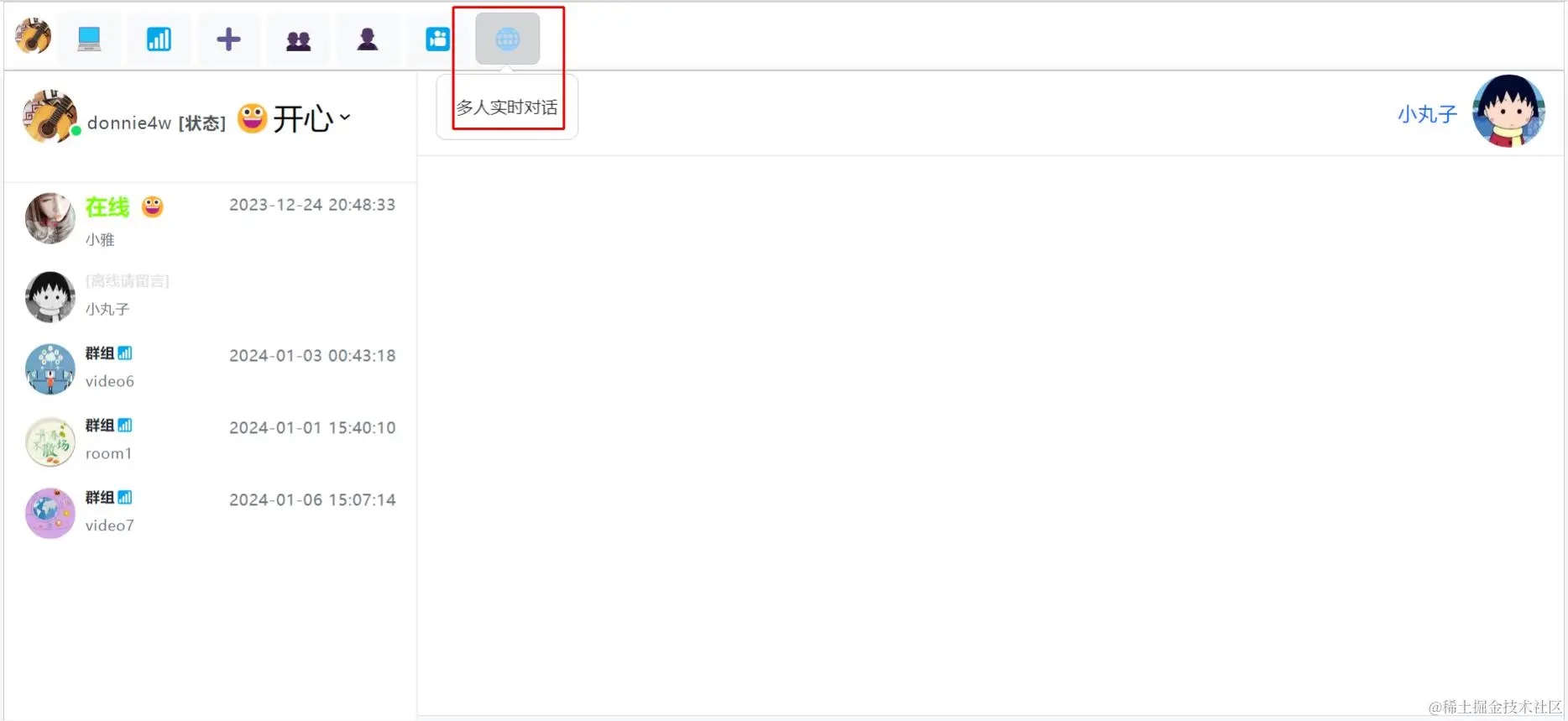
Task: Select the globe multi-person chat icon
Action: coord(507,39)
